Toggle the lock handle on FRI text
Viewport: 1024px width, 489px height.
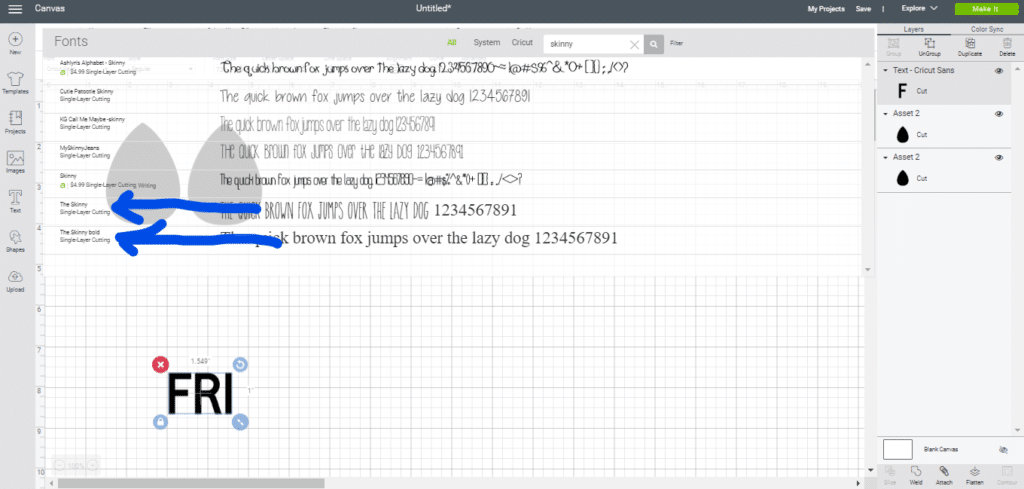[x=160, y=422]
